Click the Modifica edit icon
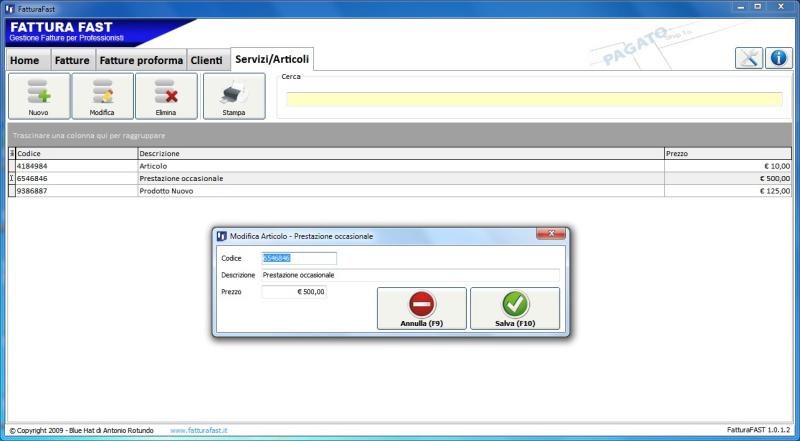This screenshot has height=441, width=800. tap(102, 94)
